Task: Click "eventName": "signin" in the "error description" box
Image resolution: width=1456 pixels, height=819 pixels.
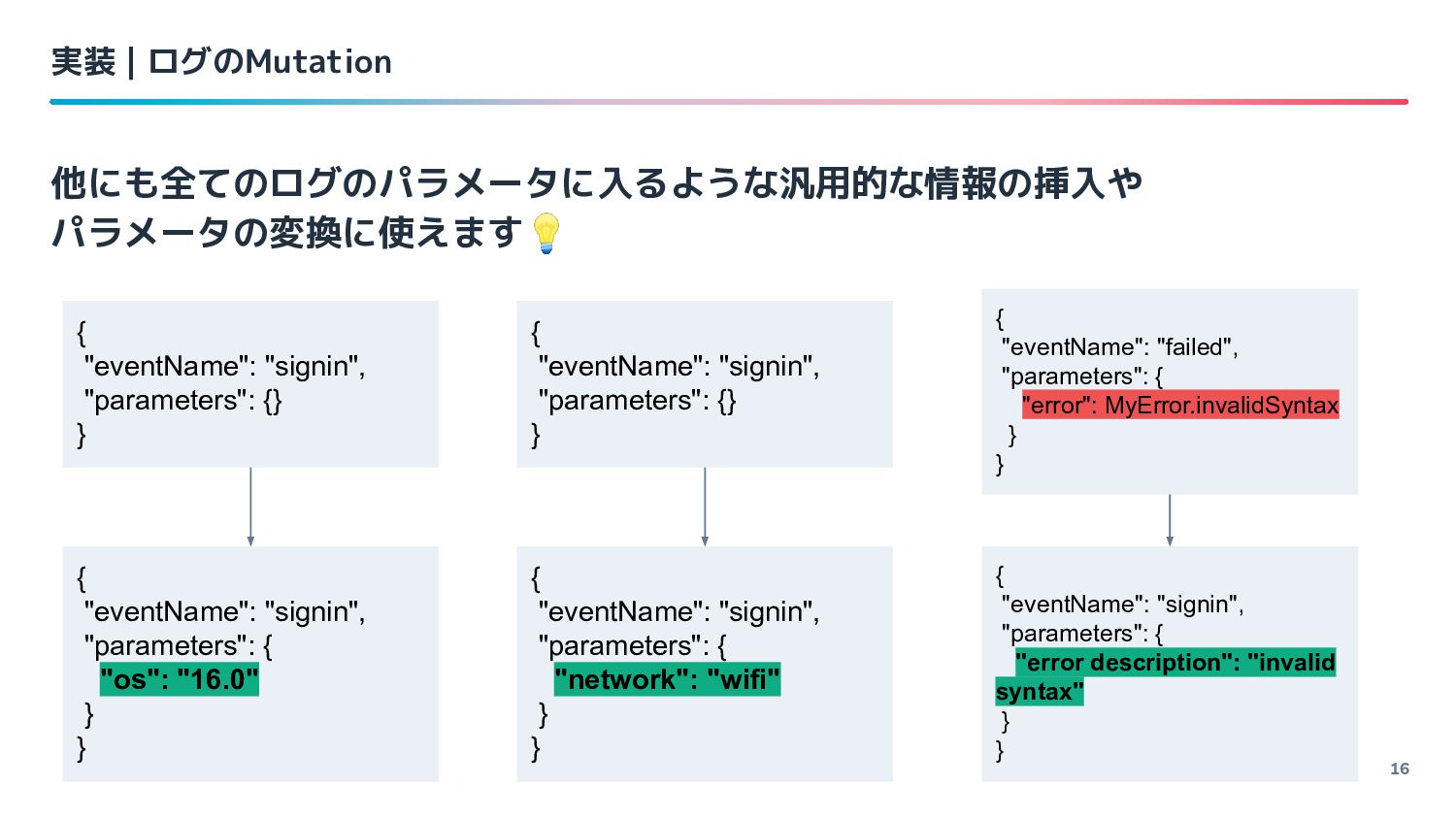Action: (1122, 605)
